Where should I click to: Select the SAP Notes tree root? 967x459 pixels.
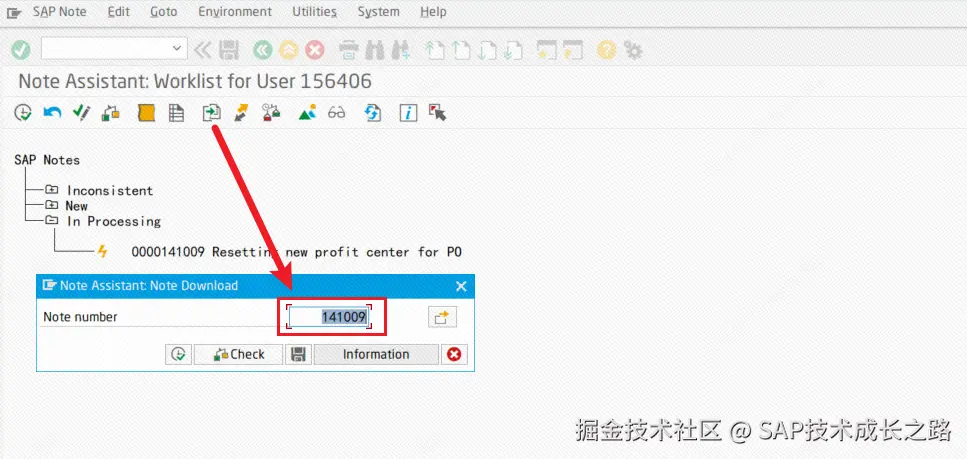pyautogui.click(x=47, y=160)
